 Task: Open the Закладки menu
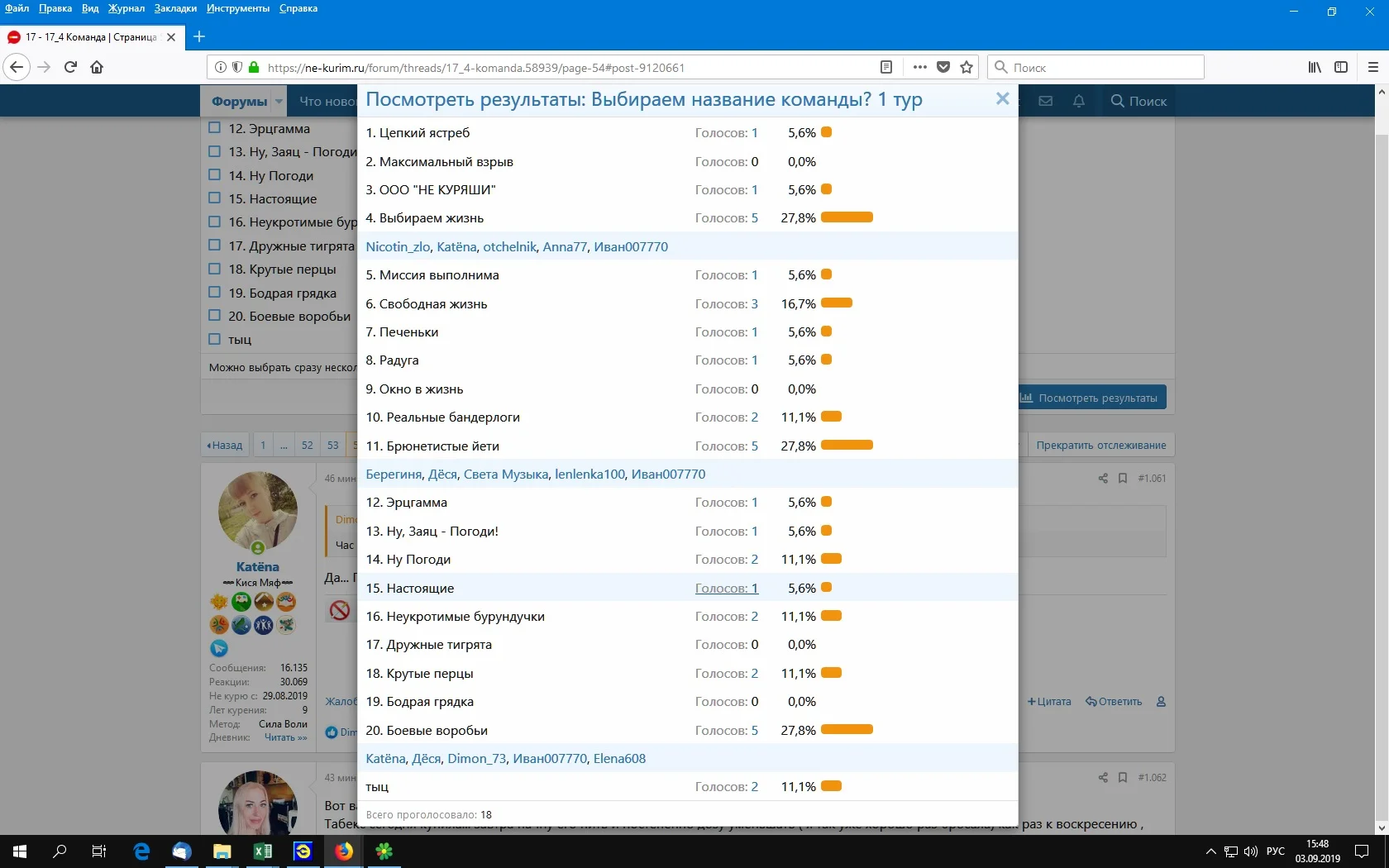[175, 8]
